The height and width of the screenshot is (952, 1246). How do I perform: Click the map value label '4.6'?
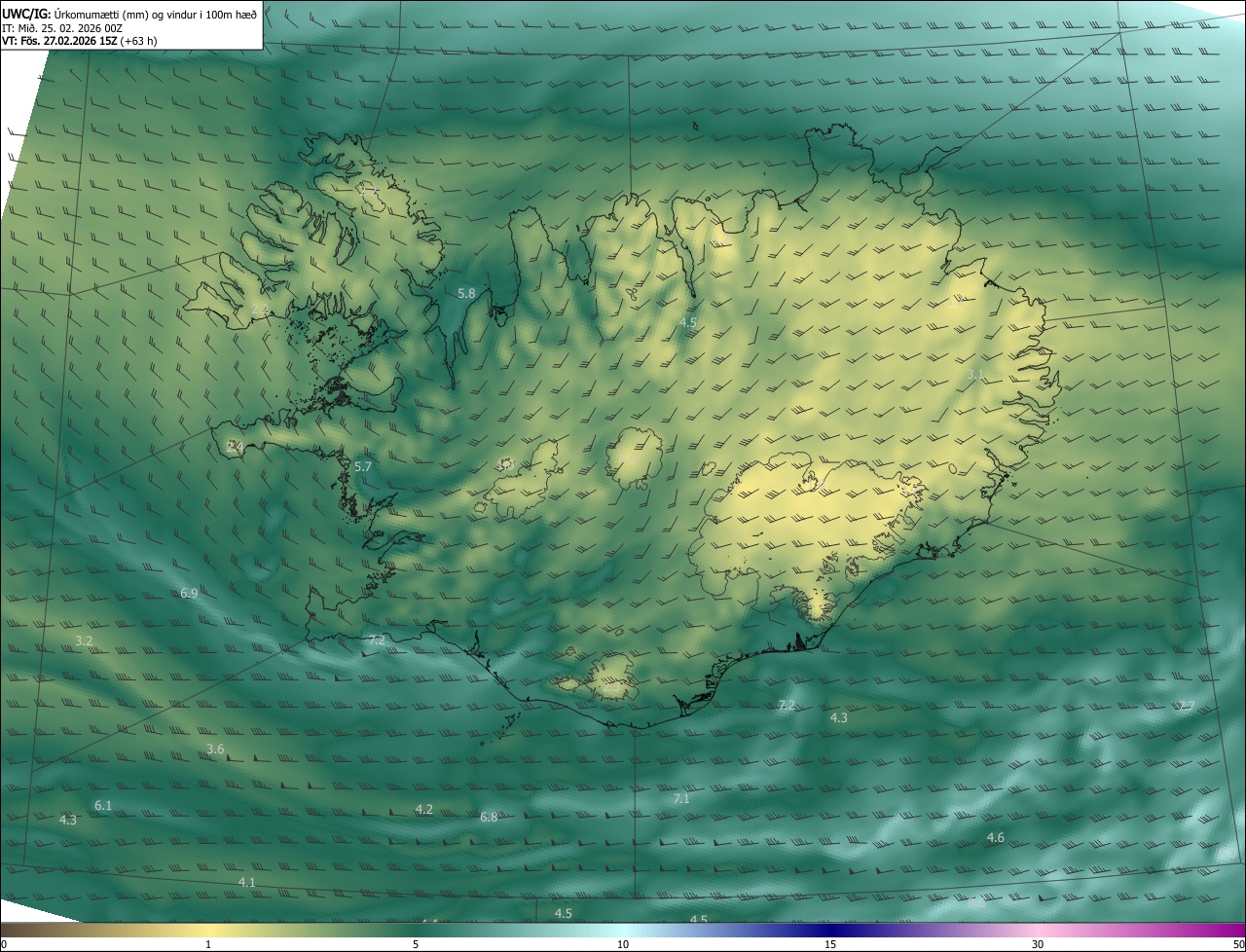tap(996, 838)
